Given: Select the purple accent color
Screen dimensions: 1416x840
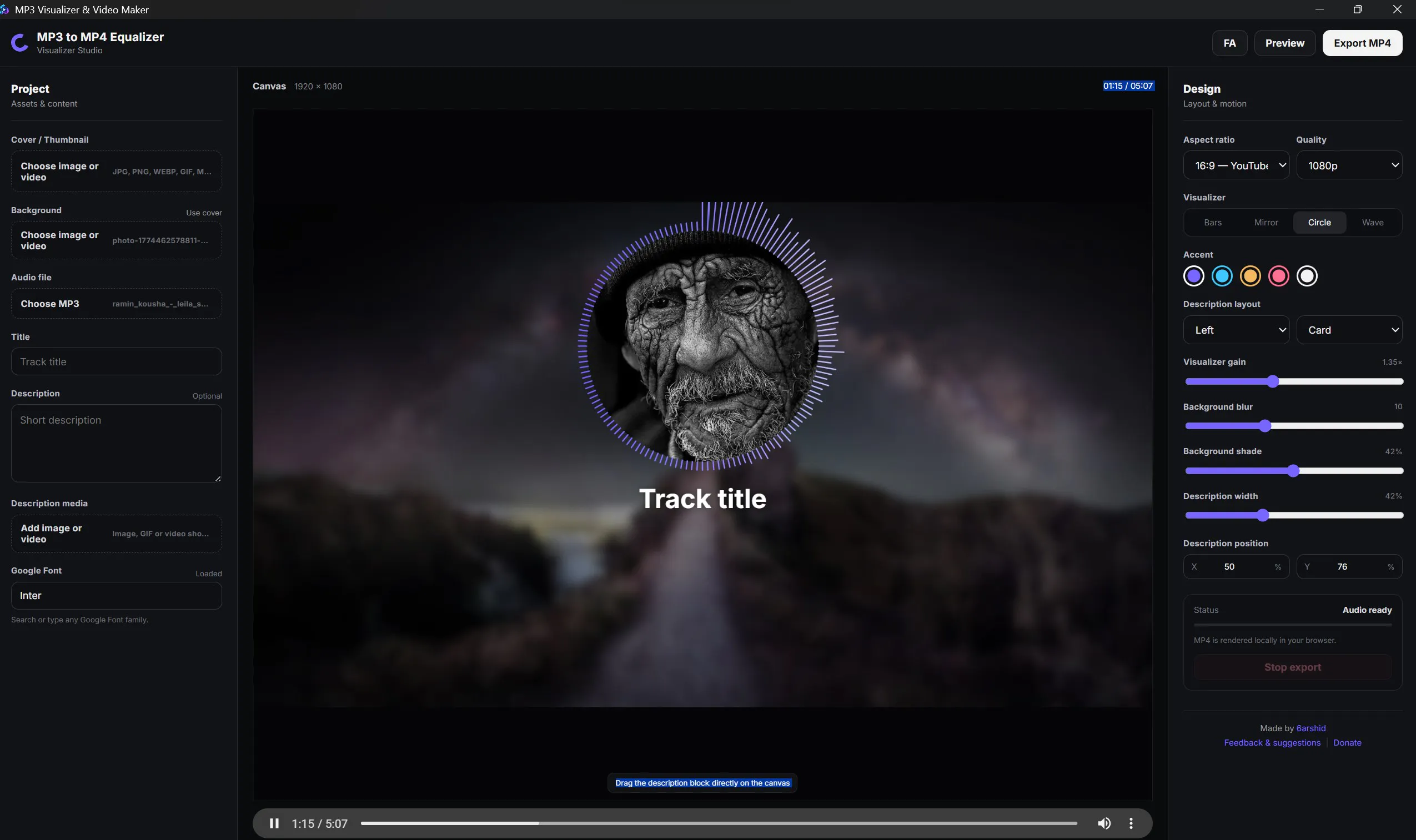Looking at the screenshot, I should point(1193,276).
